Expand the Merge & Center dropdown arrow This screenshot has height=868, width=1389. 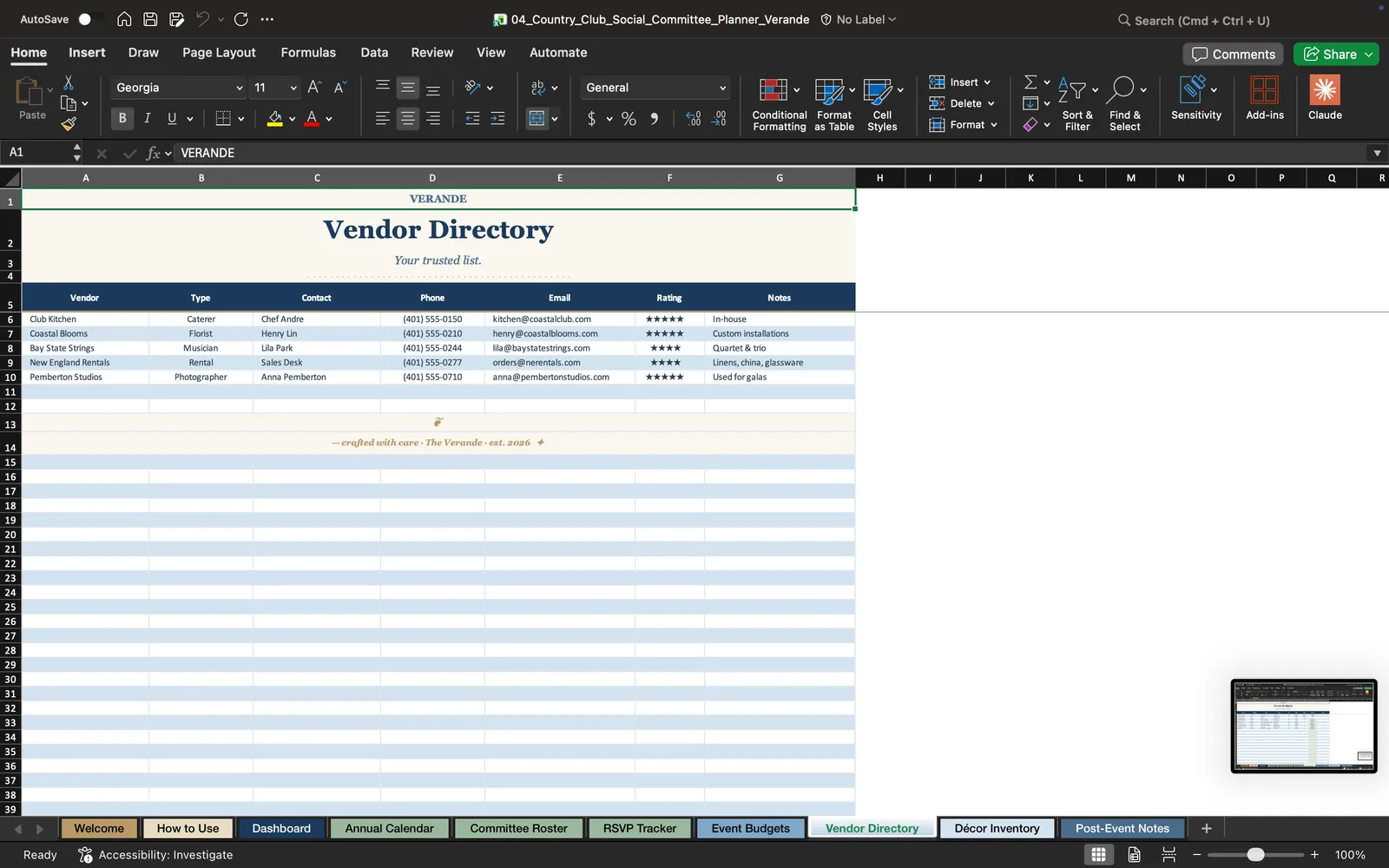tap(555, 119)
